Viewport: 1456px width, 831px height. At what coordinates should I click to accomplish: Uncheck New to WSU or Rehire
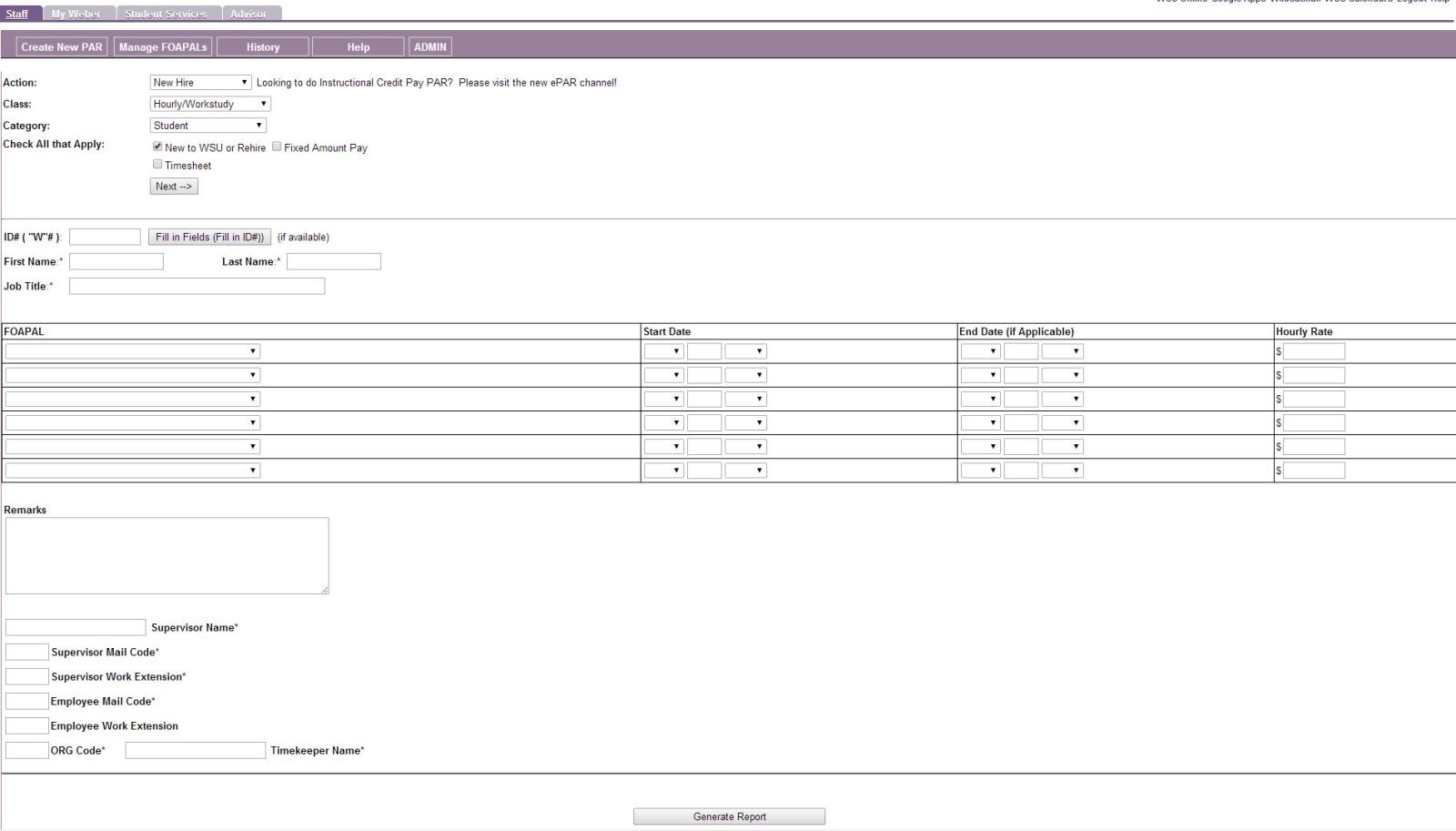[x=157, y=147]
